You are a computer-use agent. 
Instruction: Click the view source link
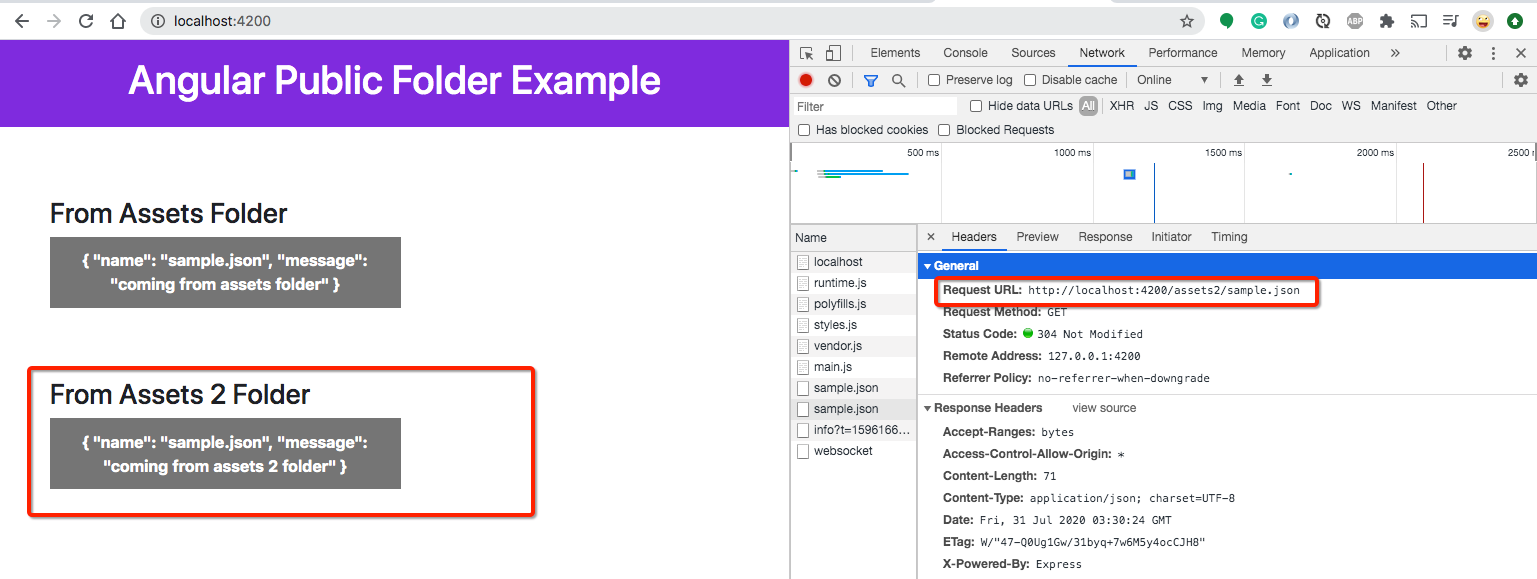1103,407
